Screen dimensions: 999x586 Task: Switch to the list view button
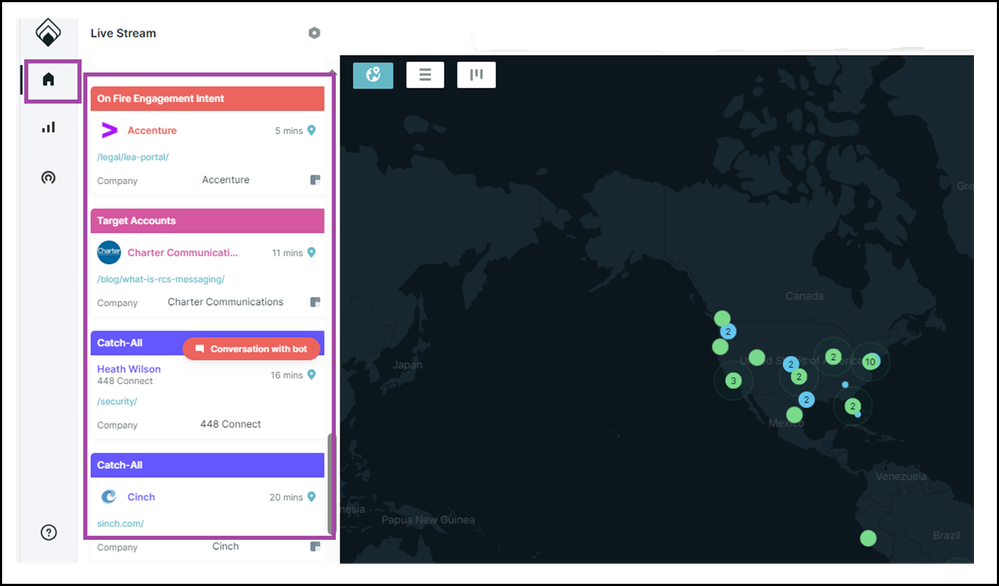(x=425, y=75)
